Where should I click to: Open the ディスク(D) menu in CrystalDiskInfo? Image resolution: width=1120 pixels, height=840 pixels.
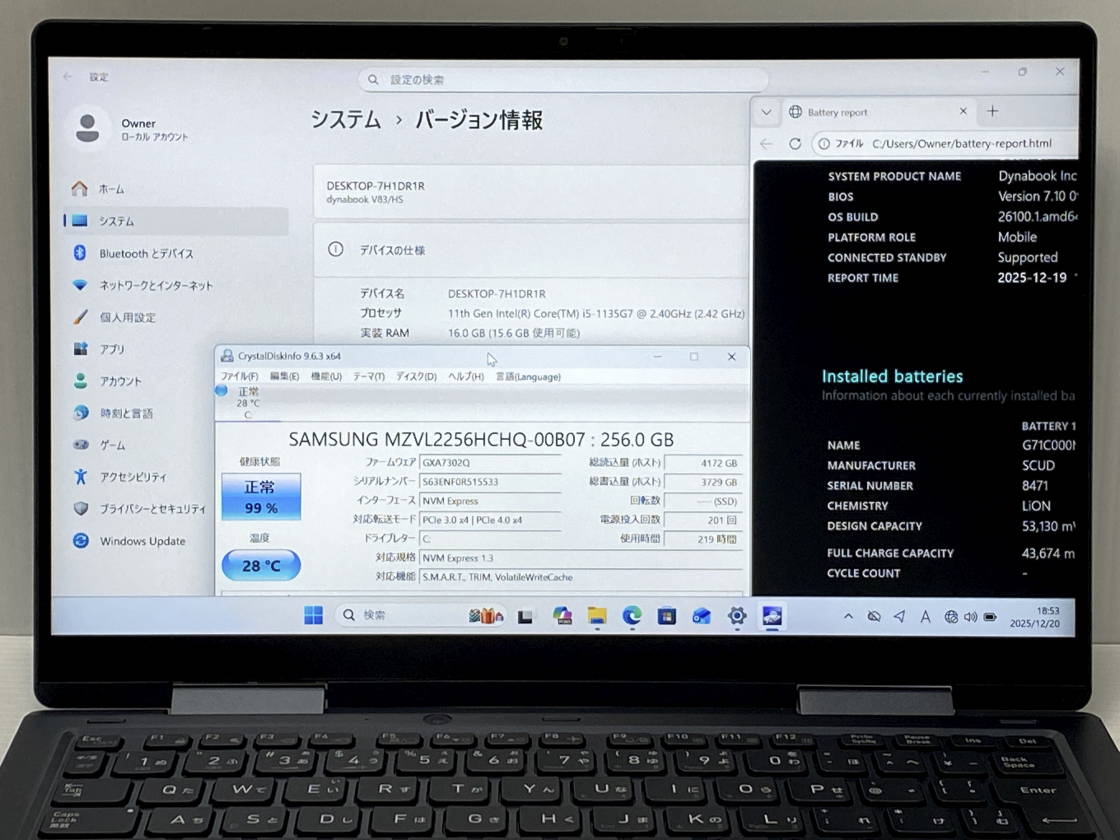click(x=416, y=377)
